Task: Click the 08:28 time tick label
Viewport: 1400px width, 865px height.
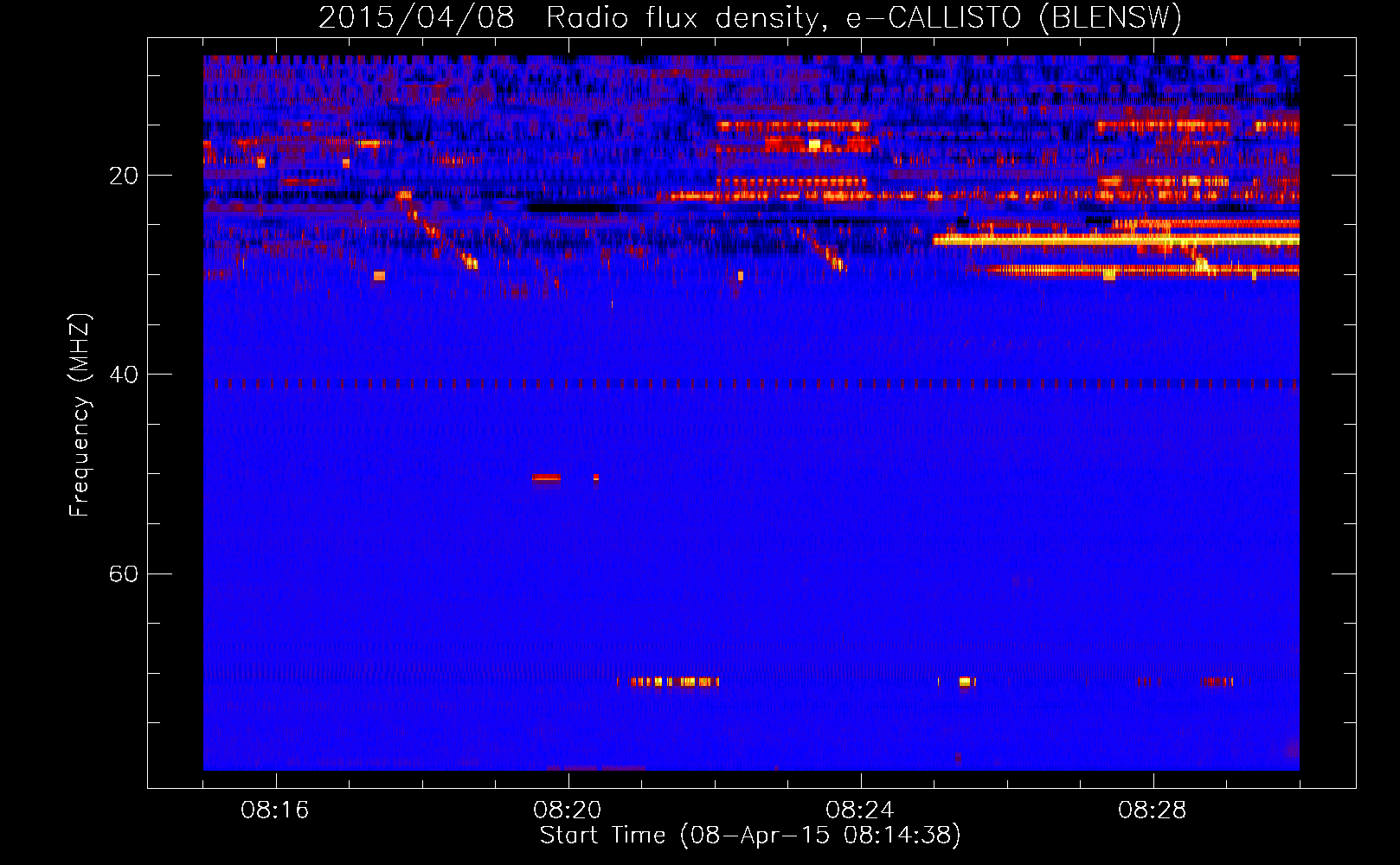Action: (x=1153, y=811)
